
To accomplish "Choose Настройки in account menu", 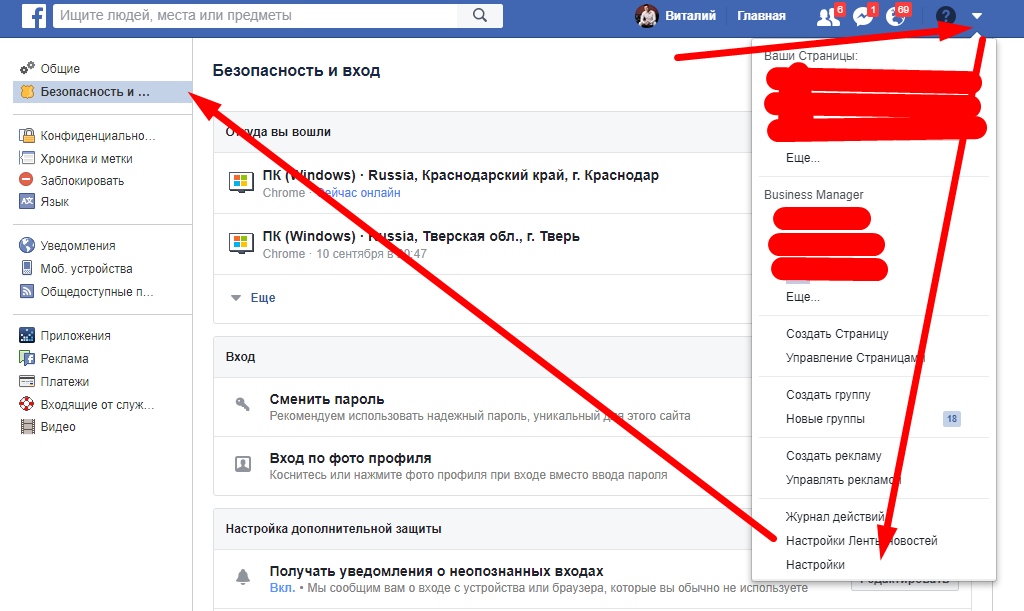I will tap(815, 565).
